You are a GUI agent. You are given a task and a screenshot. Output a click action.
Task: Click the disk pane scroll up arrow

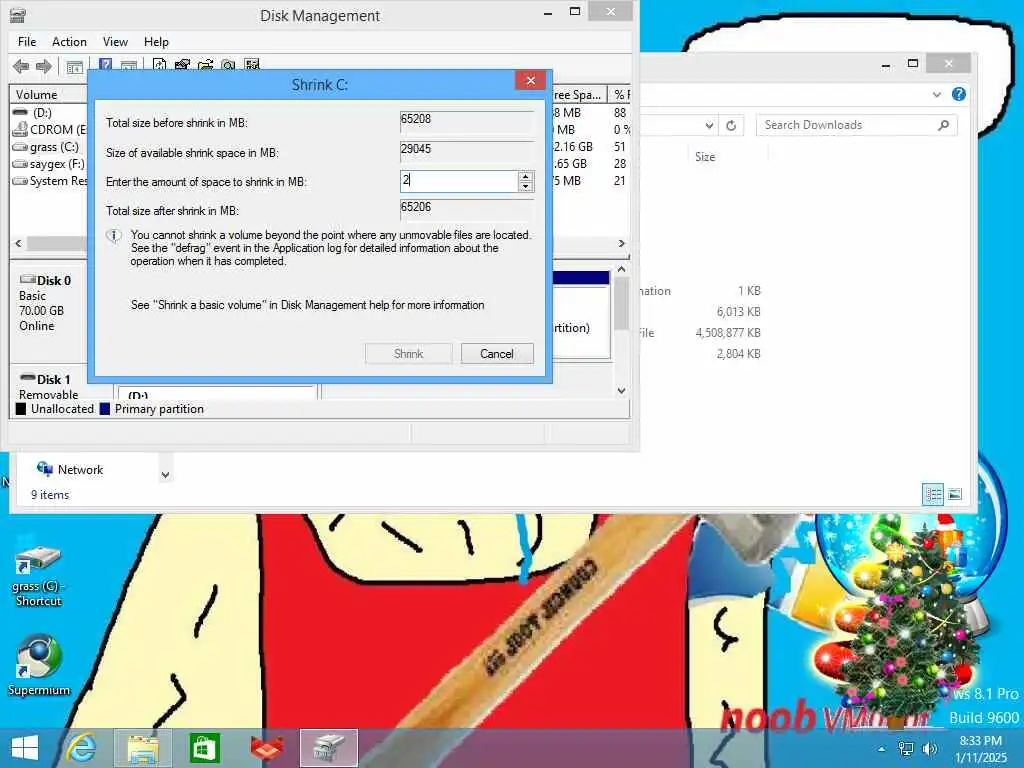tap(622, 269)
